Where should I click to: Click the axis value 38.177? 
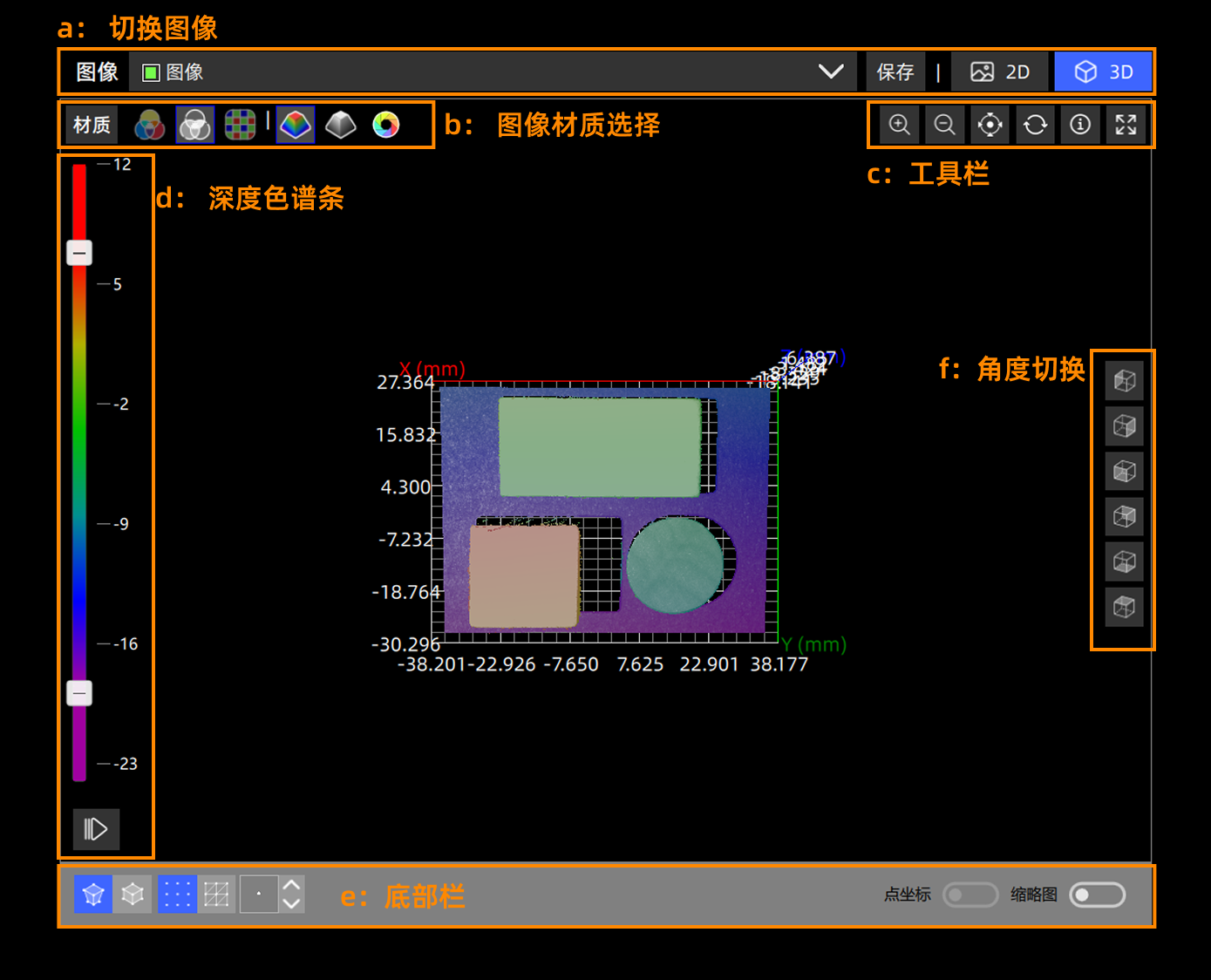(779, 664)
